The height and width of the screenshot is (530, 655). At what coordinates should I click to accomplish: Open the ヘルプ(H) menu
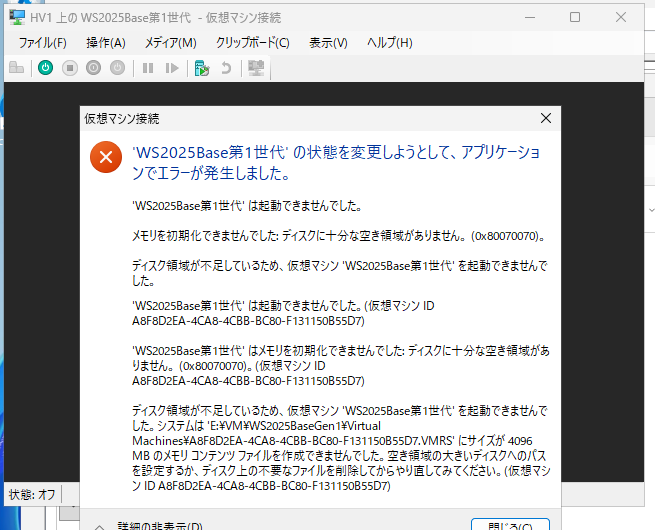pos(390,42)
